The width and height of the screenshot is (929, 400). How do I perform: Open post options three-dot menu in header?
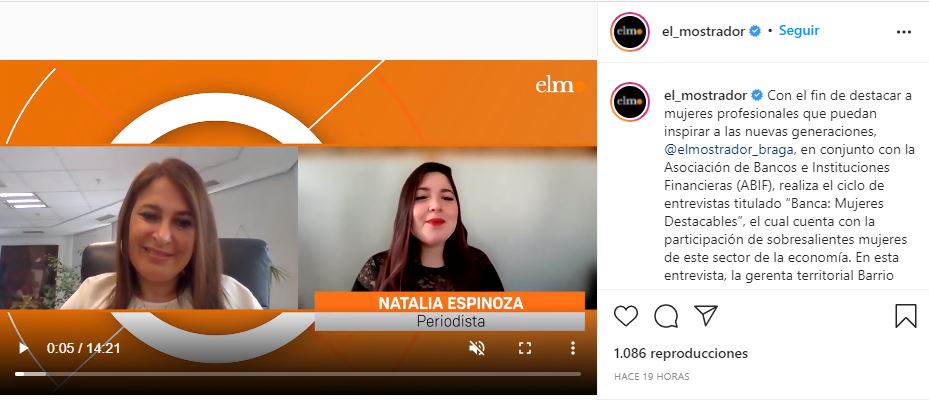904,32
